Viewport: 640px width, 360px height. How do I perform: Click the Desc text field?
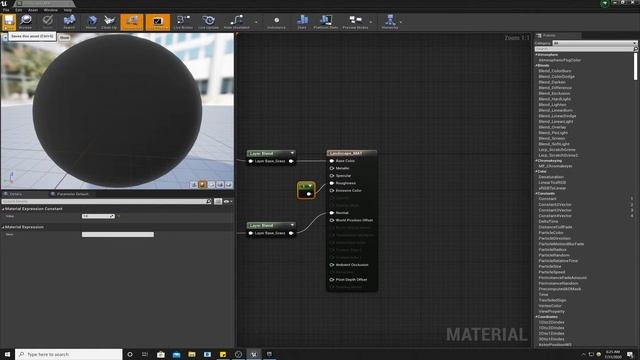[x=118, y=234]
